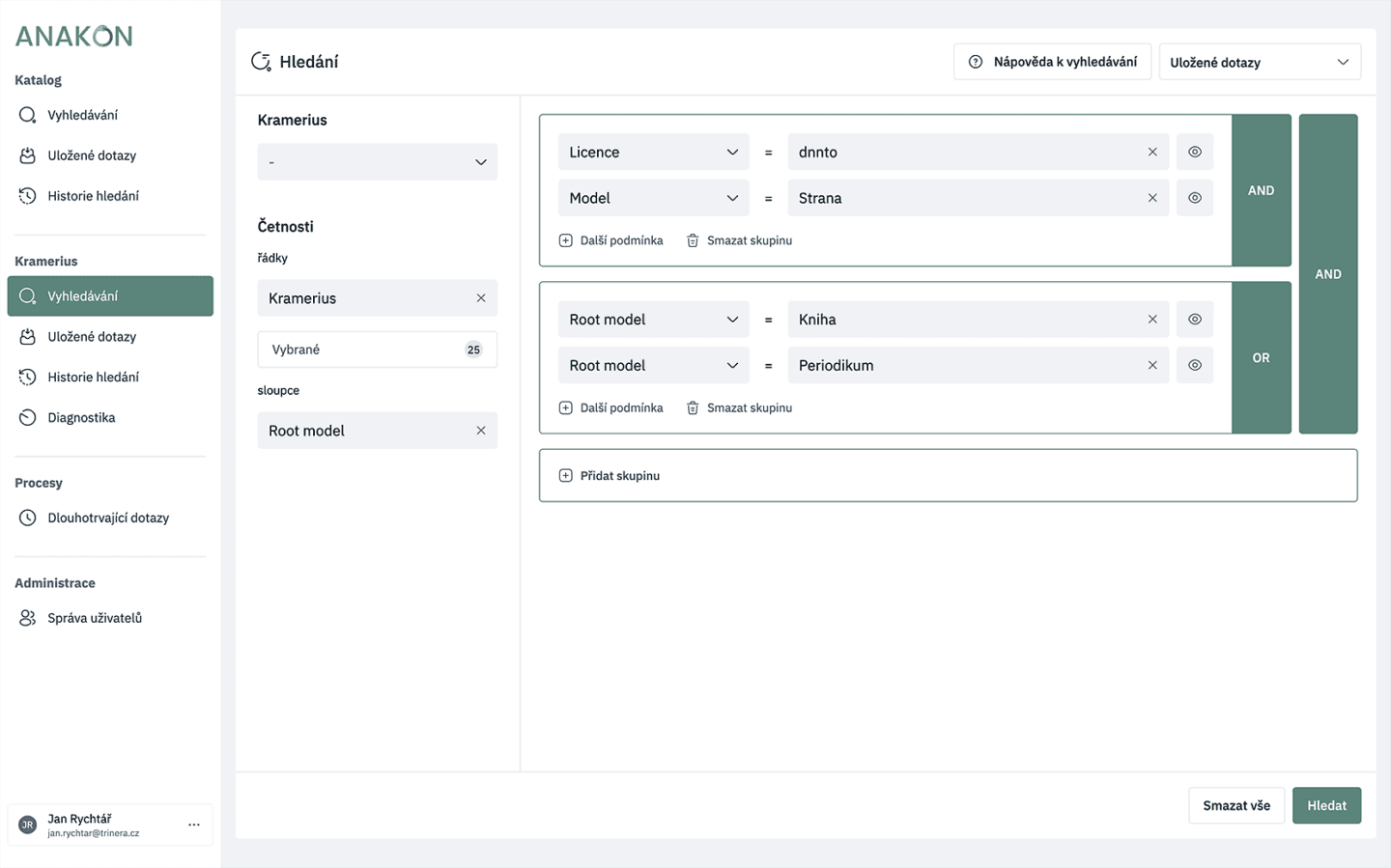Open user menu three dots for Jan Rychtář
This screenshot has width=1391, height=868.
[194, 825]
